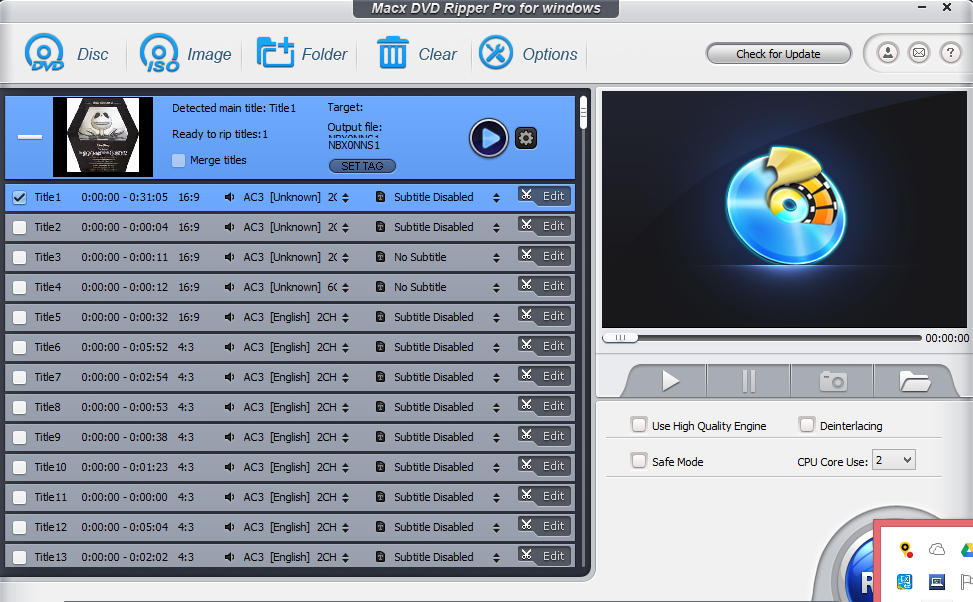
Task: Open output profile settings gear
Action: [x=526, y=138]
